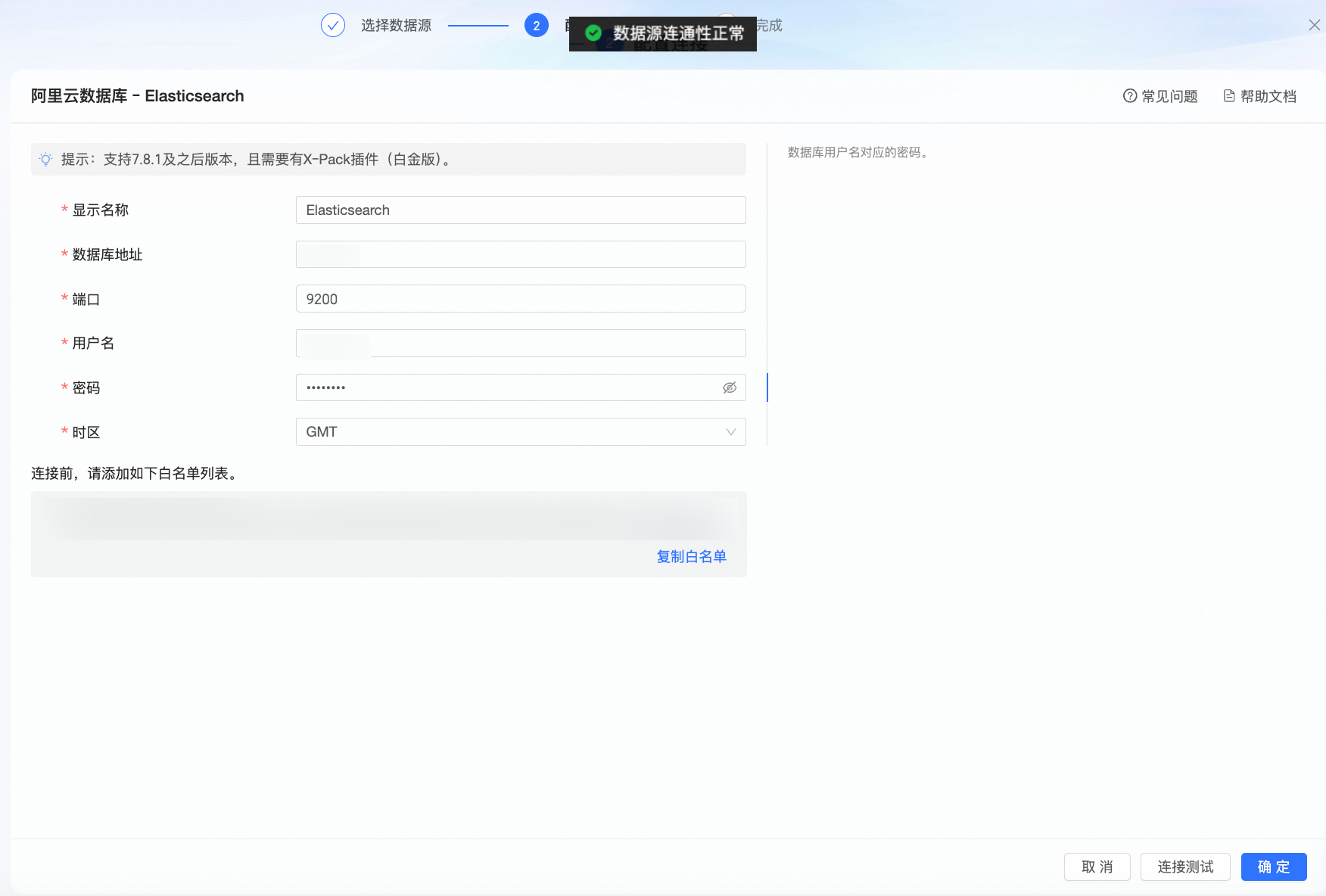This screenshot has width=1326, height=896.
Task: Click the green success check icon in toast
Action: click(x=593, y=33)
